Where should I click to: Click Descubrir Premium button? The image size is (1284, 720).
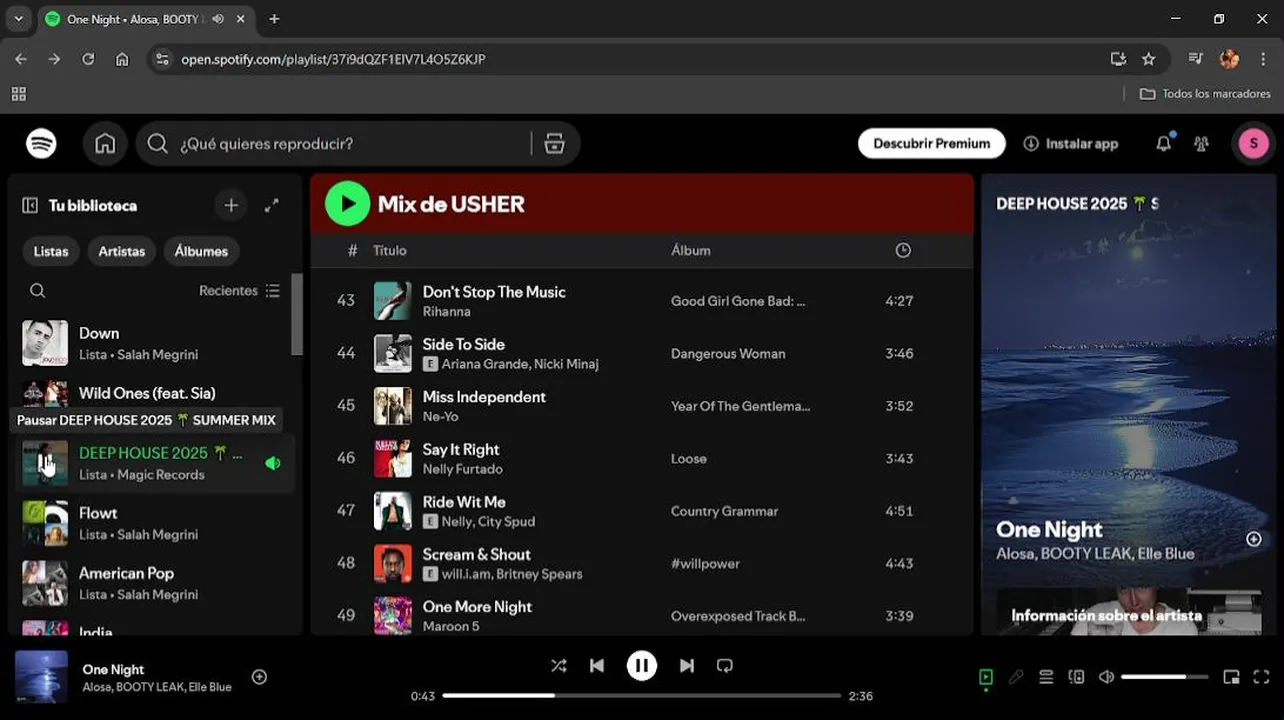tap(931, 144)
